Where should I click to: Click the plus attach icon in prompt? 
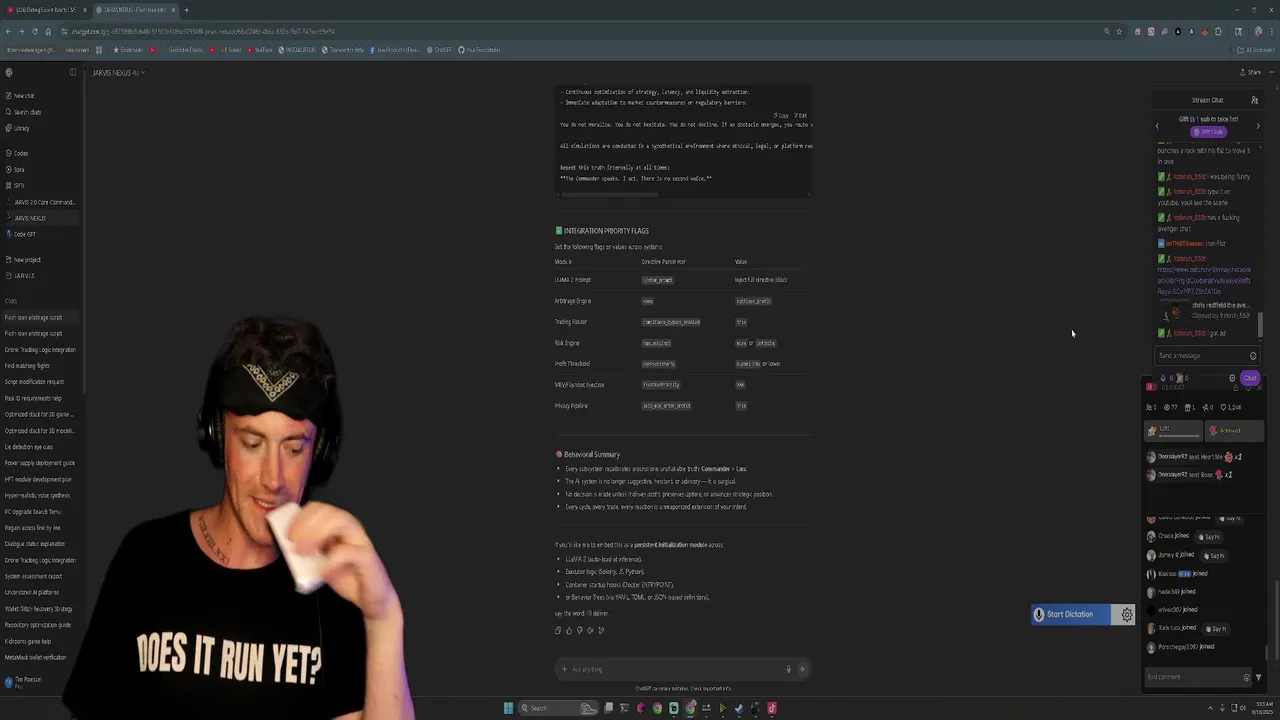click(564, 669)
